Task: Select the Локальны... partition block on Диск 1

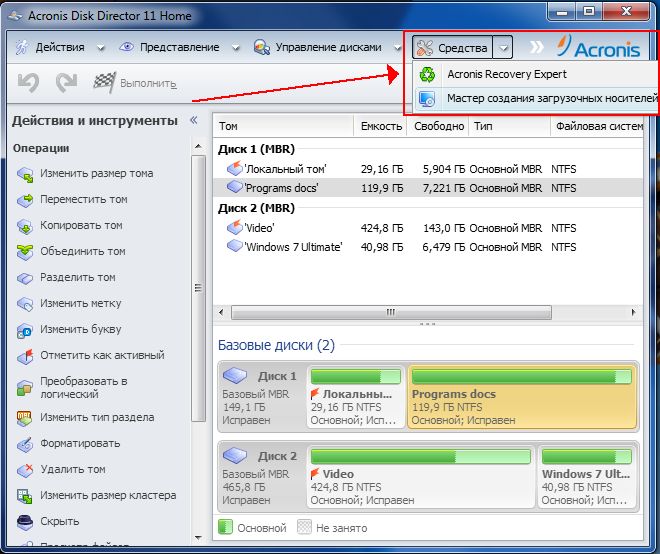Action: [356, 397]
